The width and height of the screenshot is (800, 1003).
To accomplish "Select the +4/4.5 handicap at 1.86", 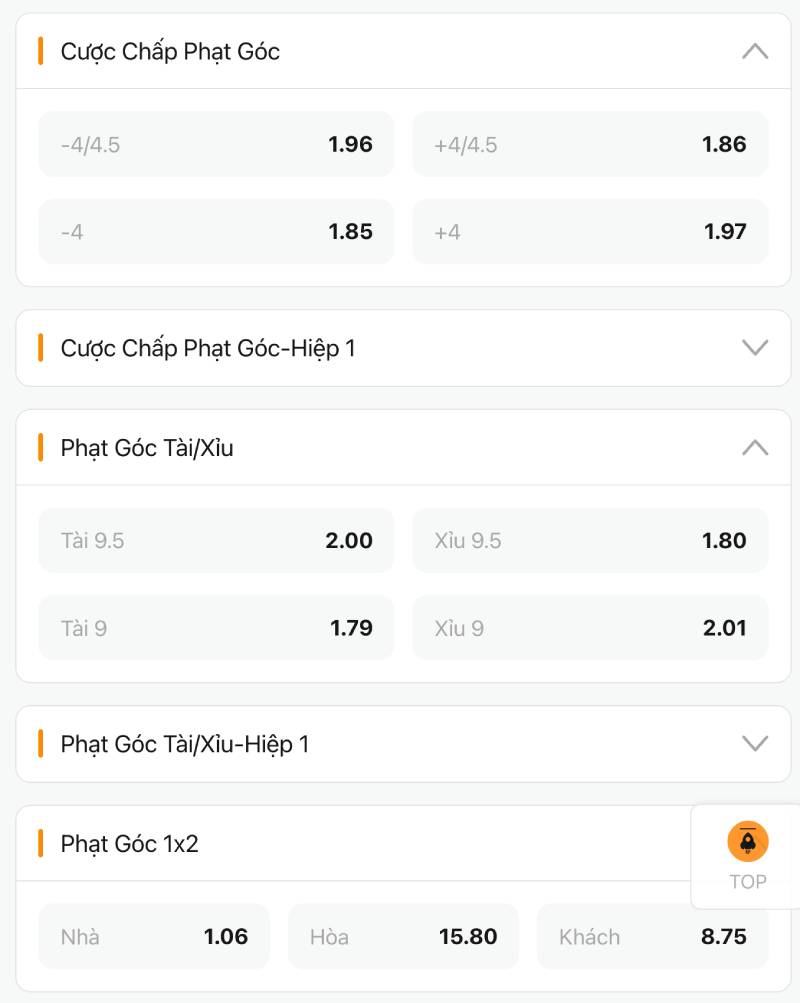I will pos(590,144).
